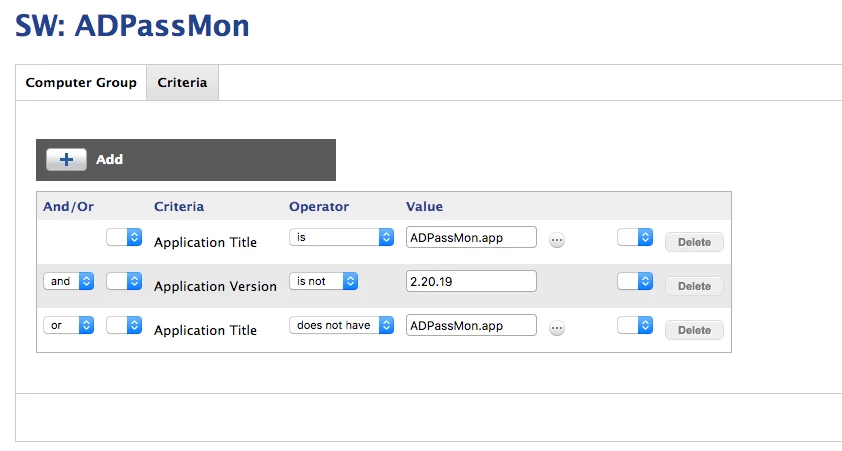This screenshot has width=842, height=451.
Task: Open the 'and' And/Or dropdown
Action: 69,281
